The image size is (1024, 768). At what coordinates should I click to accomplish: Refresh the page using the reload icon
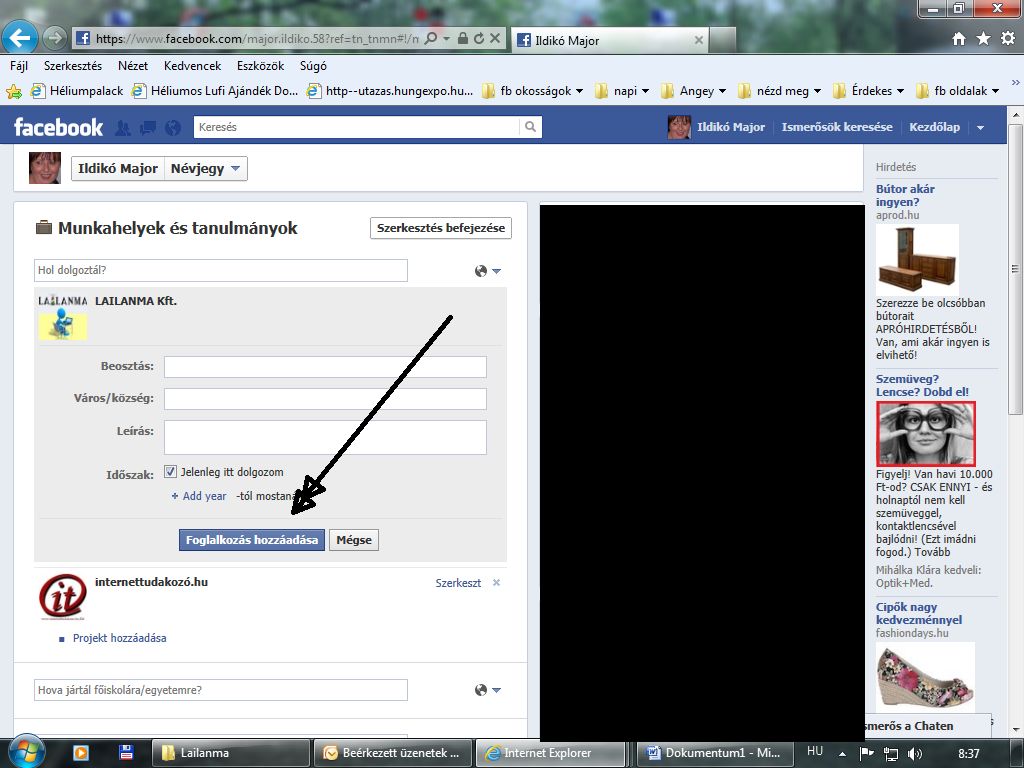pos(479,39)
